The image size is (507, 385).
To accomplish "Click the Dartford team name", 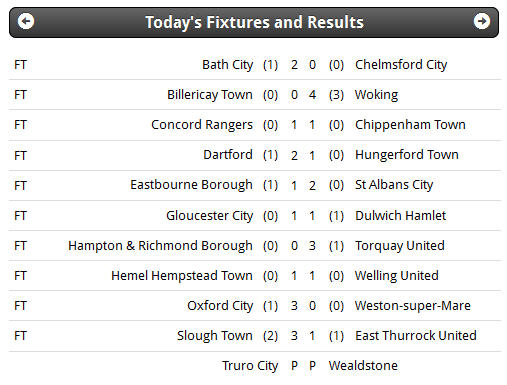I will click(x=228, y=155).
